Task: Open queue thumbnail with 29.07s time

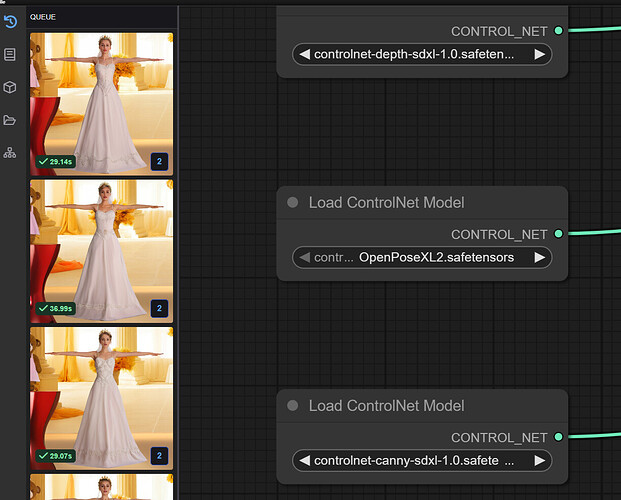Action: tap(101, 398)
